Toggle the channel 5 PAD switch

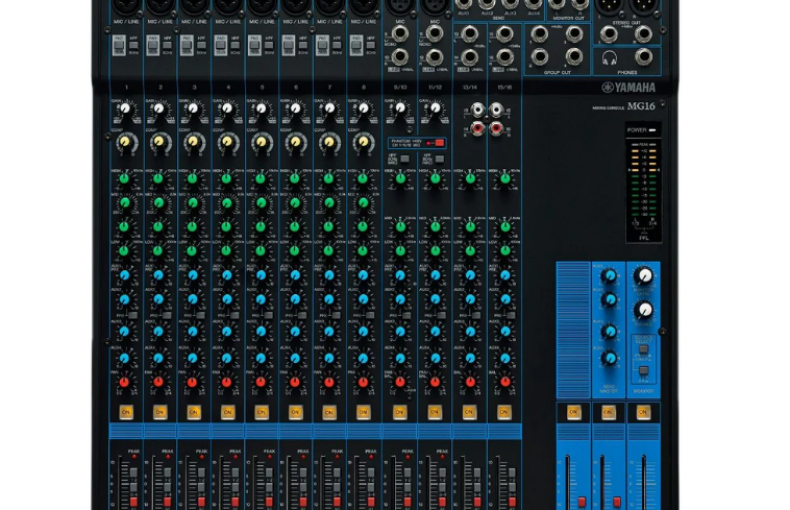[254, 45]
